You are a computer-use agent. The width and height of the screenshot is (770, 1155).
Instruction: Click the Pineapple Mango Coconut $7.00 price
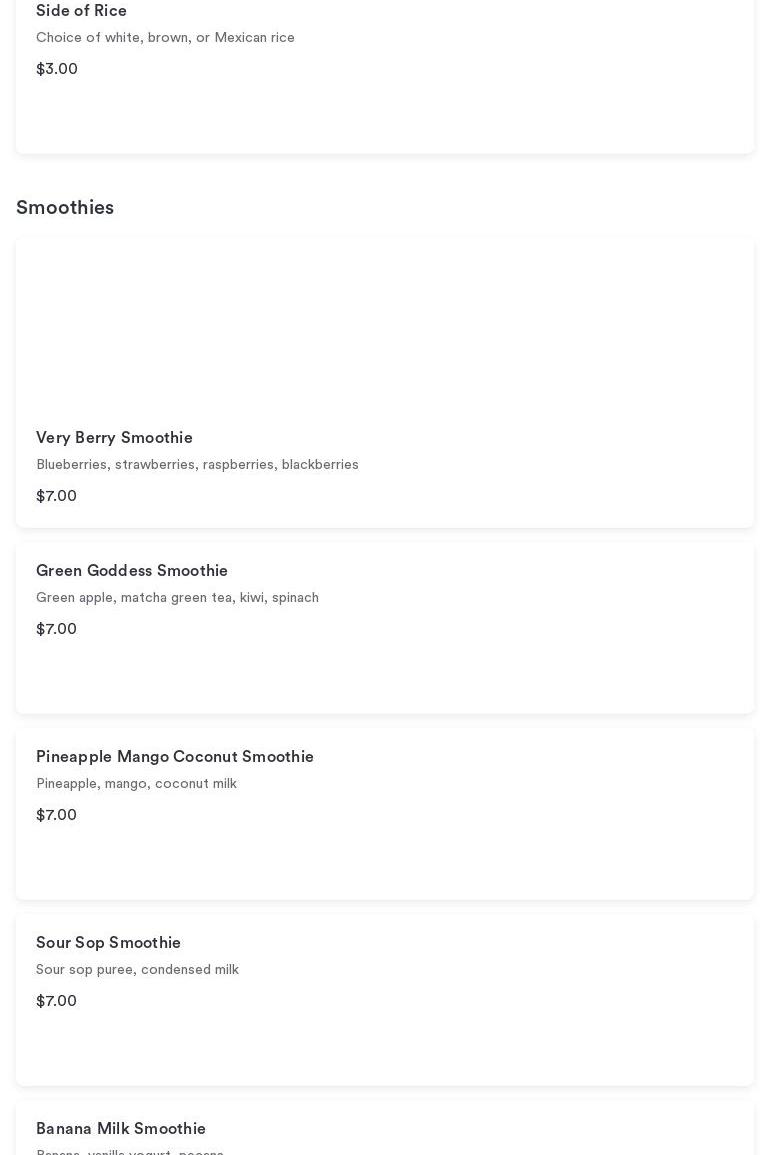click(56, 815)
